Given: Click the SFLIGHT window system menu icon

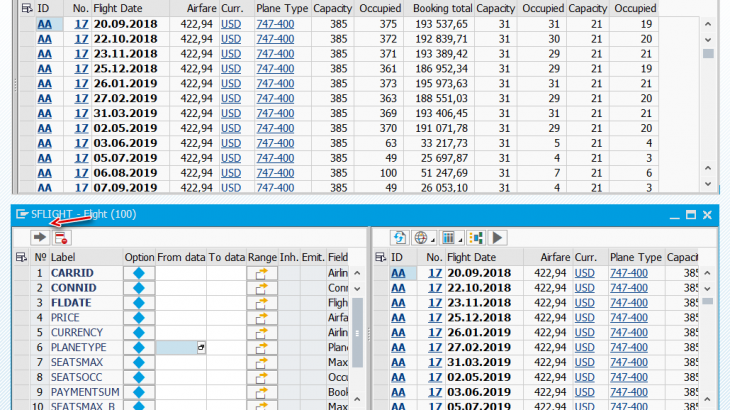Looking at the screenshot, I should point(22,214).
